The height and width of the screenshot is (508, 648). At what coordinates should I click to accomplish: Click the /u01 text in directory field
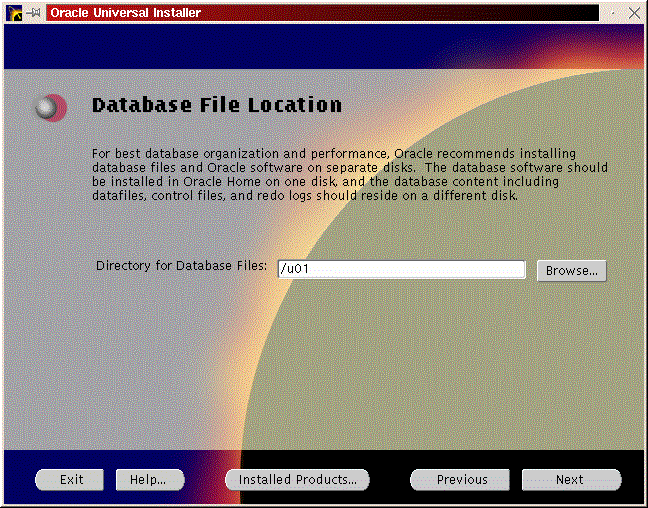point(293,270)
